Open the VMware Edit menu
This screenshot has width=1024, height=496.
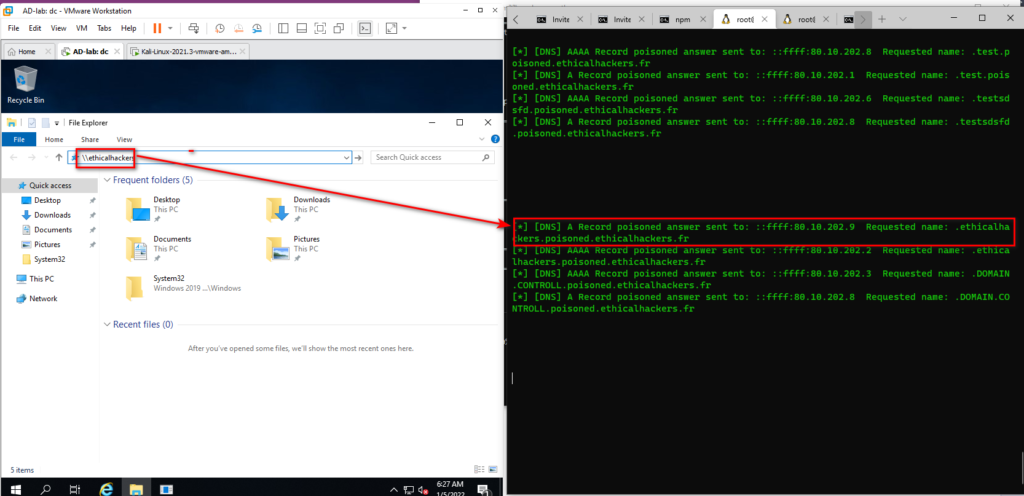pos(35,28)
